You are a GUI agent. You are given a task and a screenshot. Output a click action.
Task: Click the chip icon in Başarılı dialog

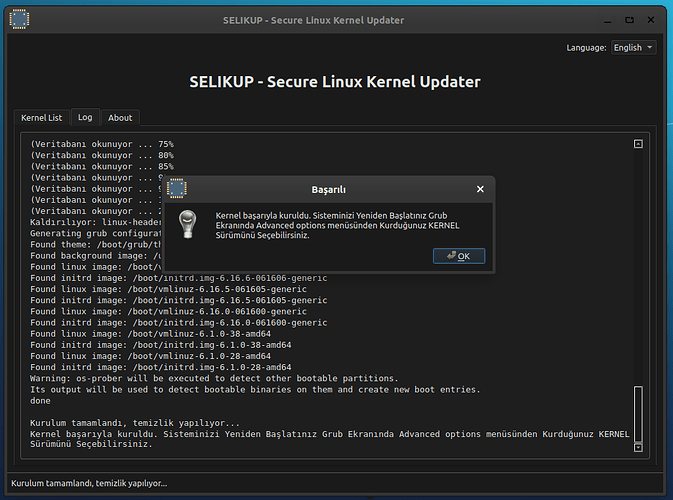(x=177, y=188)
